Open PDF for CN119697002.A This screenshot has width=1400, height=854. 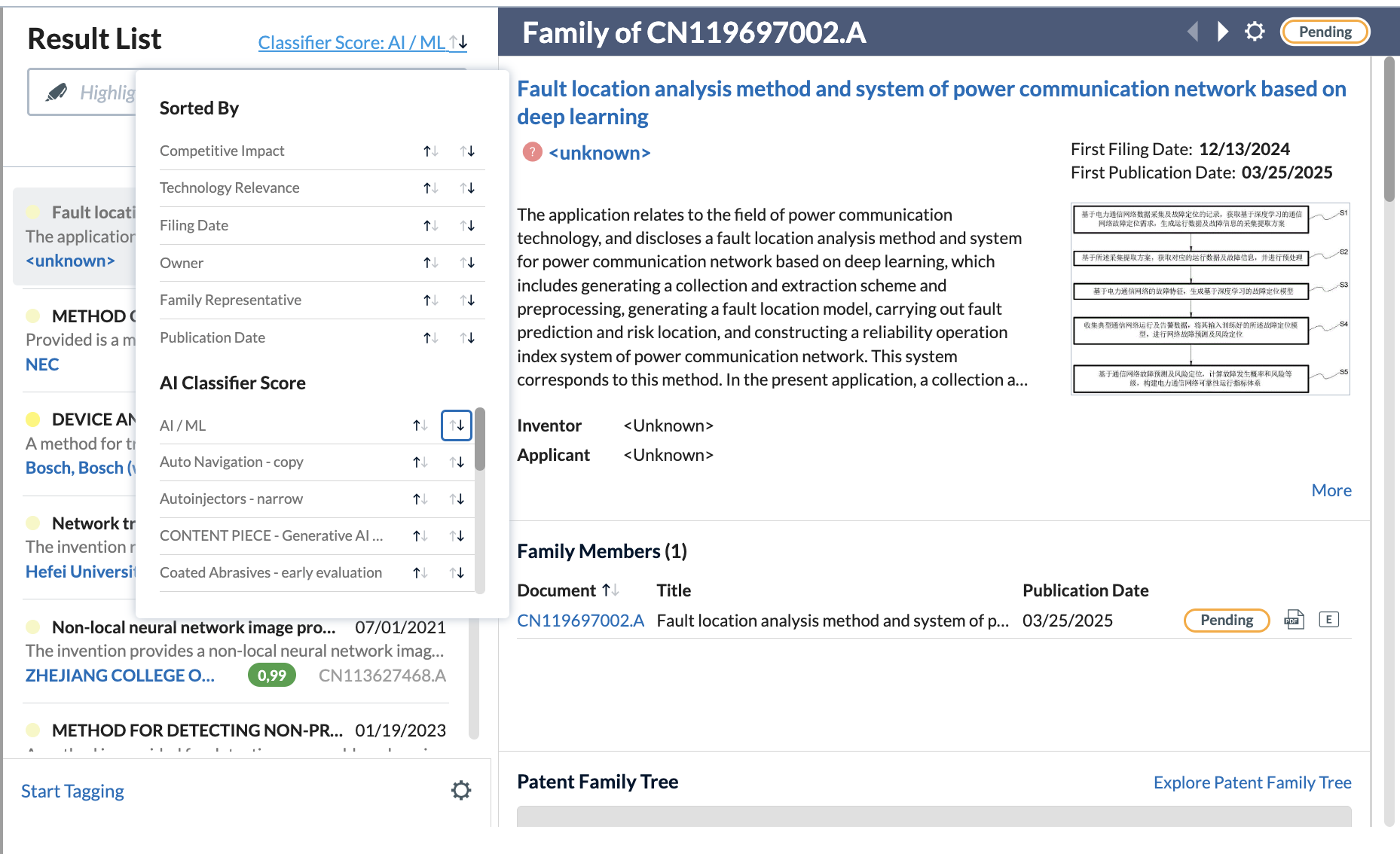1294,620
